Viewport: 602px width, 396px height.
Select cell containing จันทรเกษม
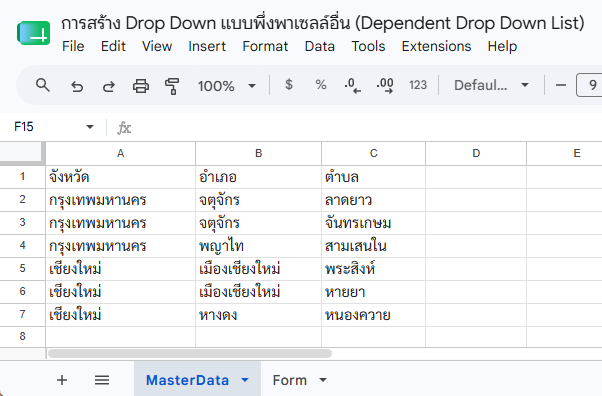(x=374, y=223)
